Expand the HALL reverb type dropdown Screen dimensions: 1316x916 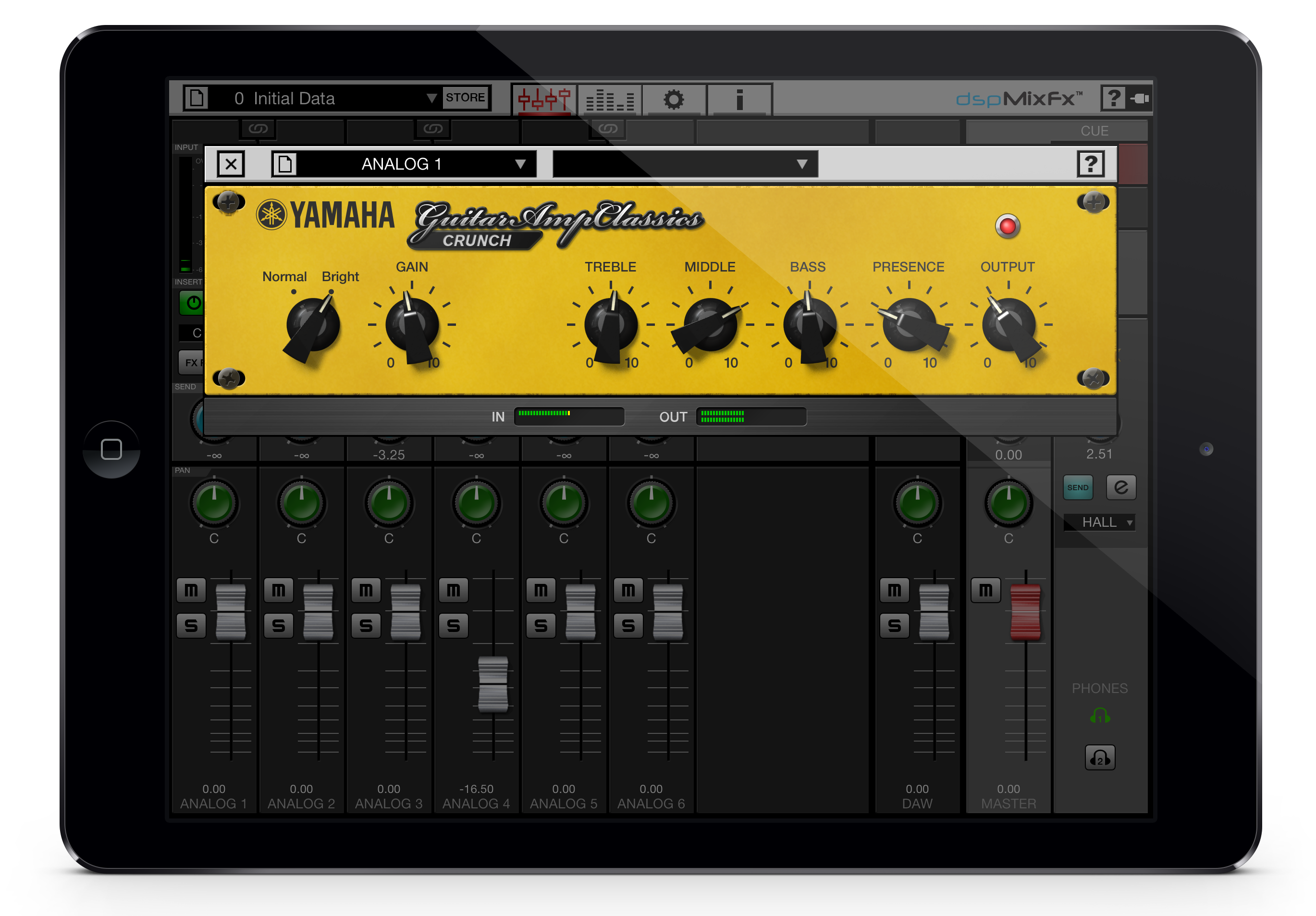pyautogui.click(x=1099, y=522)
